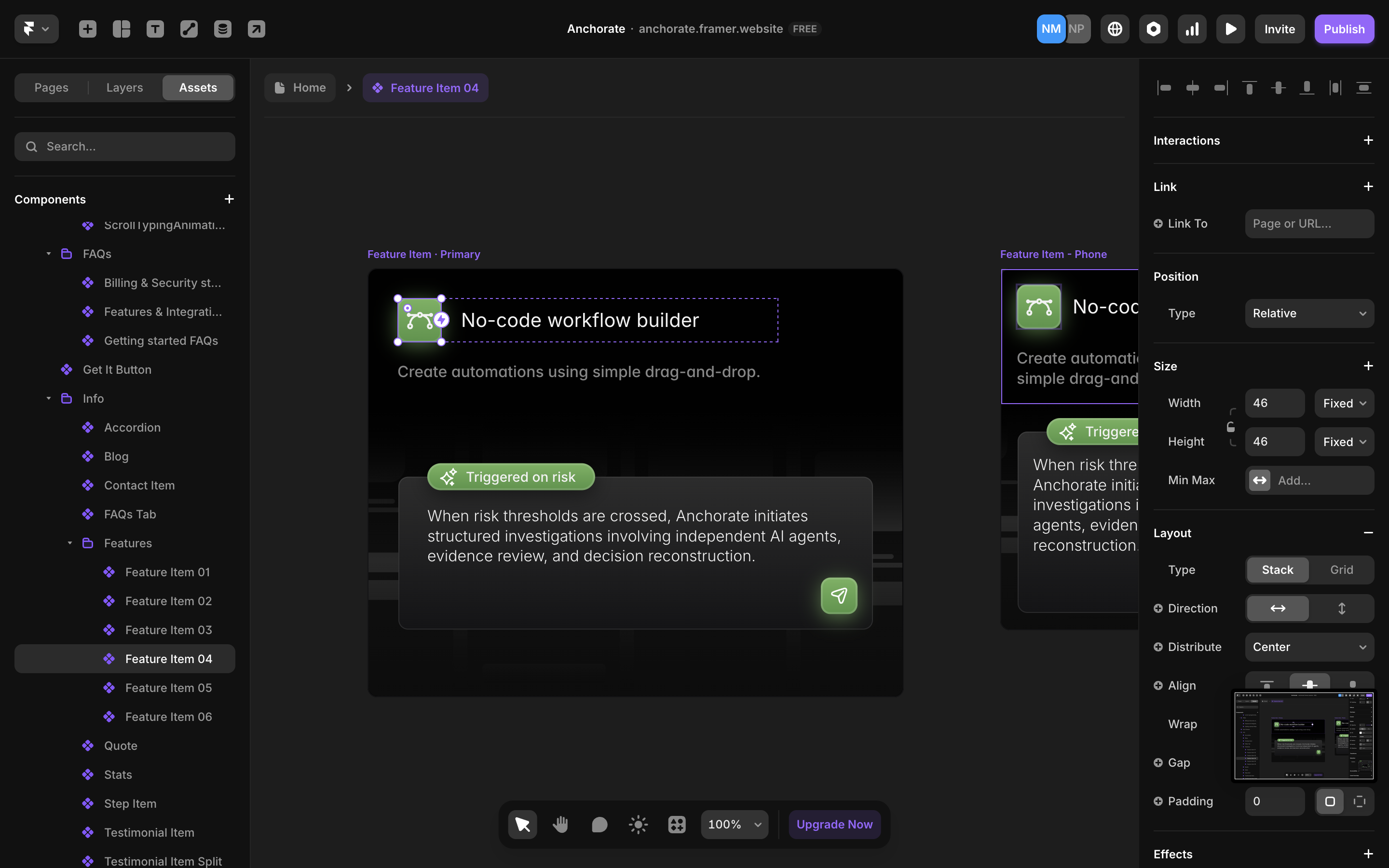Switch to the Layers tab
Image resolution: width=1389 pixels, height=868 pixels.
click(x=124, y=87)
